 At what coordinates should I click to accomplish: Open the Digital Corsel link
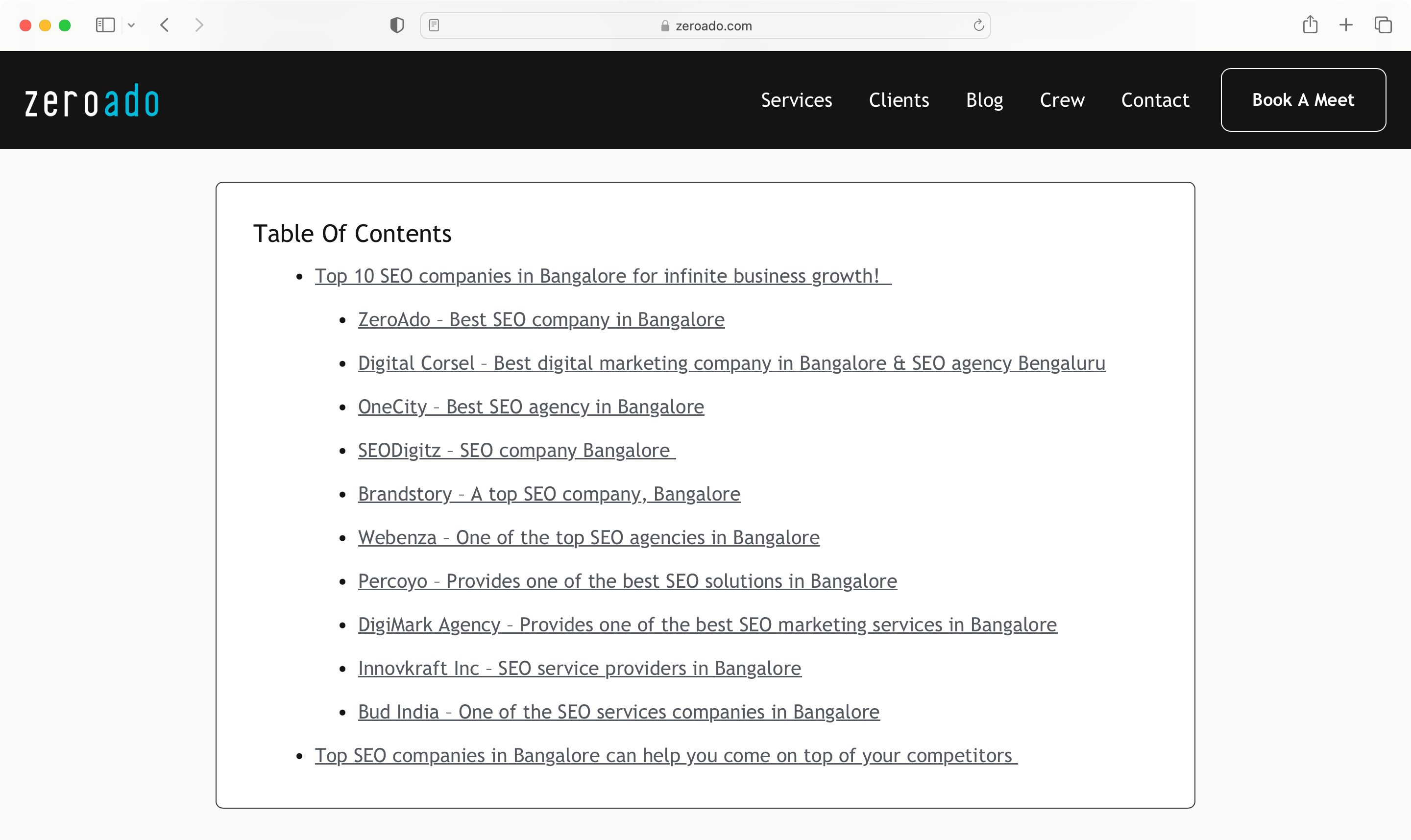click(731, 363)
